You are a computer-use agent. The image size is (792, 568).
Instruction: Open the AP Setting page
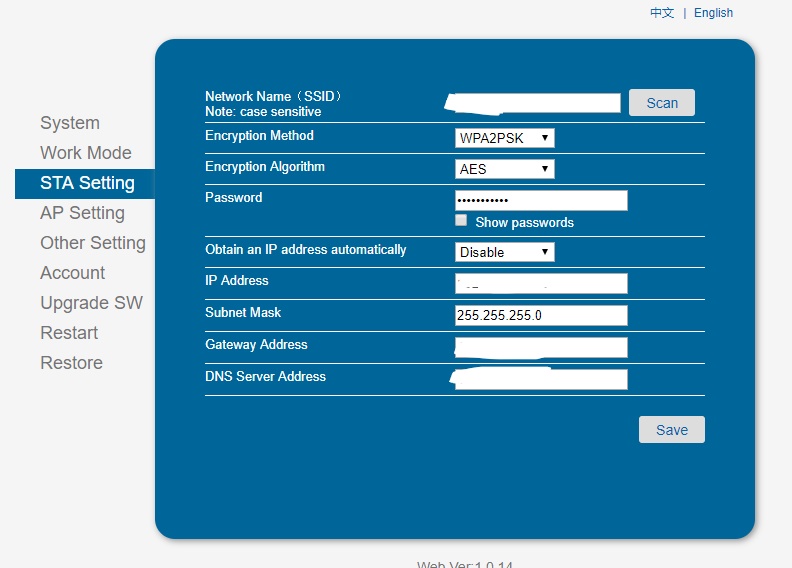click(x=82, y=213)
